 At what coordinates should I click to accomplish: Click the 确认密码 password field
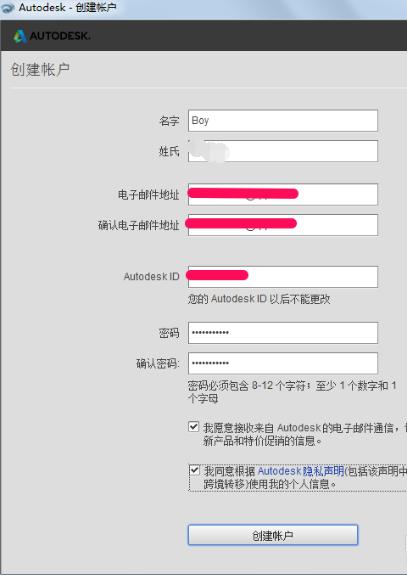(283, 363)
